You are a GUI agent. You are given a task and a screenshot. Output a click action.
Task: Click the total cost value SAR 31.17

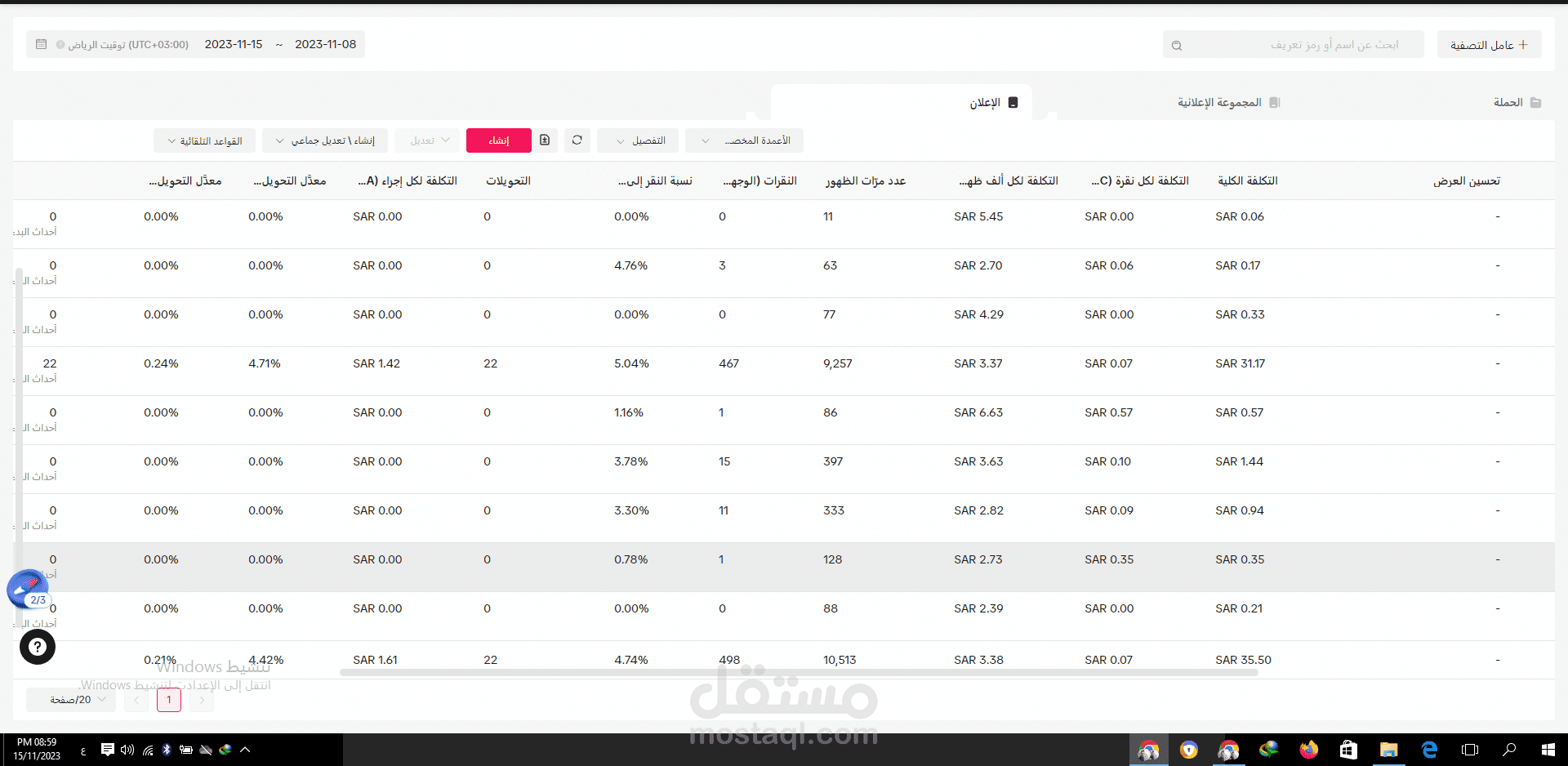click(x=1240, y=363)
